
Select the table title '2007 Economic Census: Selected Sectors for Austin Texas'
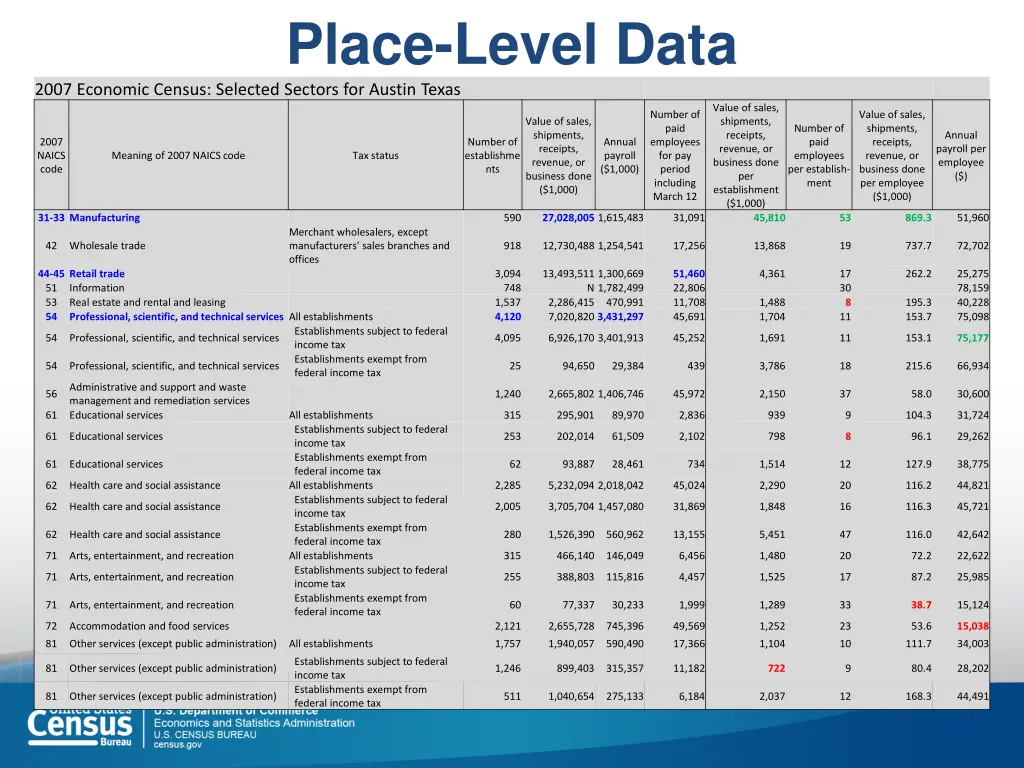point(248,89)
